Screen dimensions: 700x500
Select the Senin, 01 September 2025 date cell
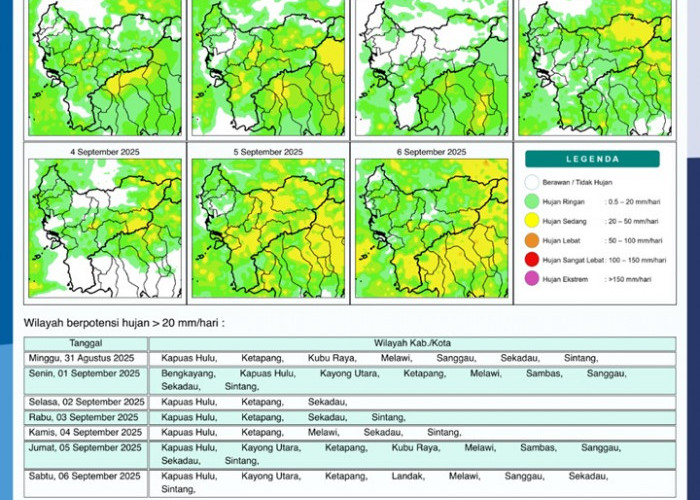pos(85,373)
